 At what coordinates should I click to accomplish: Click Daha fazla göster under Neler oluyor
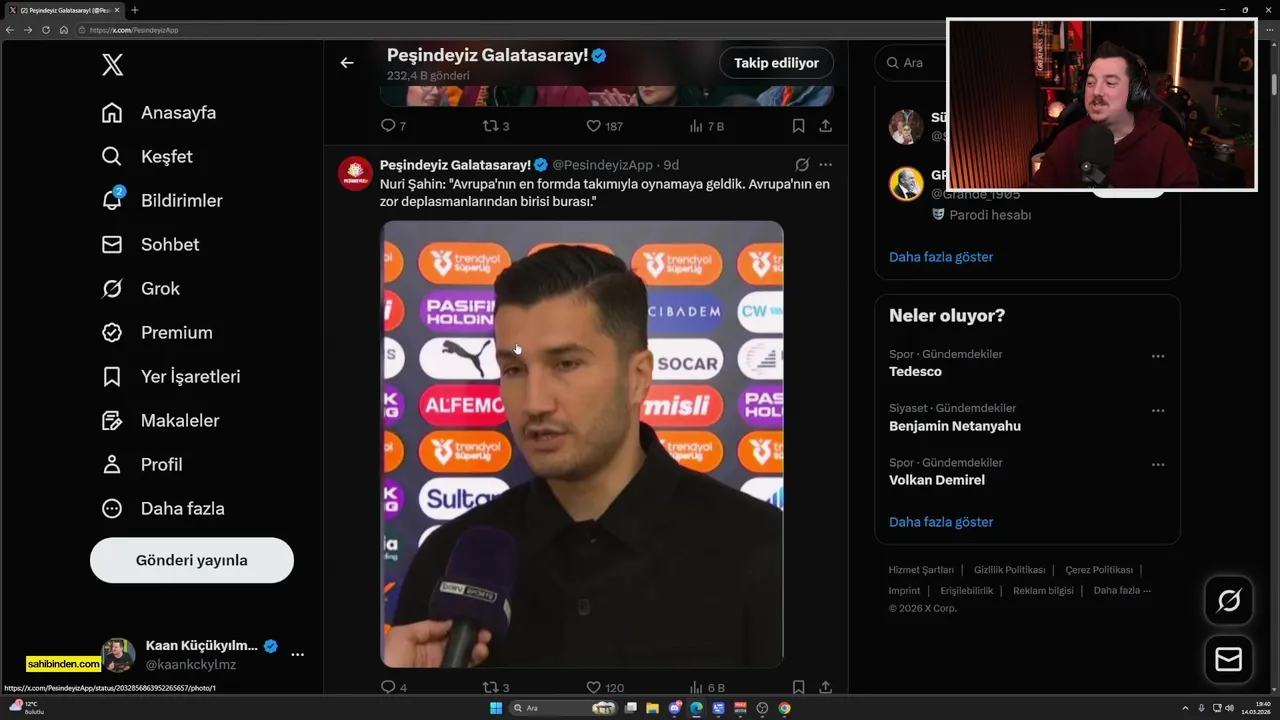tap(941, 522)
